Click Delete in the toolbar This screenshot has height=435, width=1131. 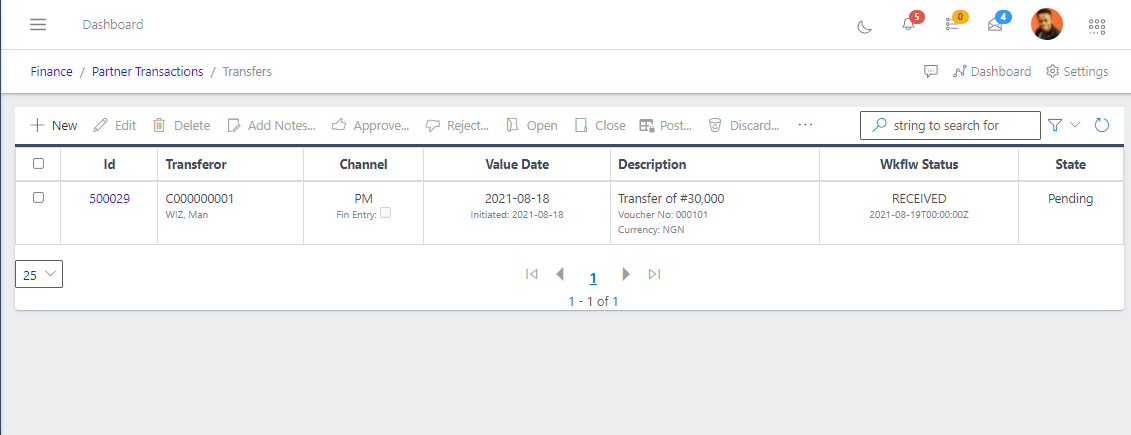(x=182, y=126)
